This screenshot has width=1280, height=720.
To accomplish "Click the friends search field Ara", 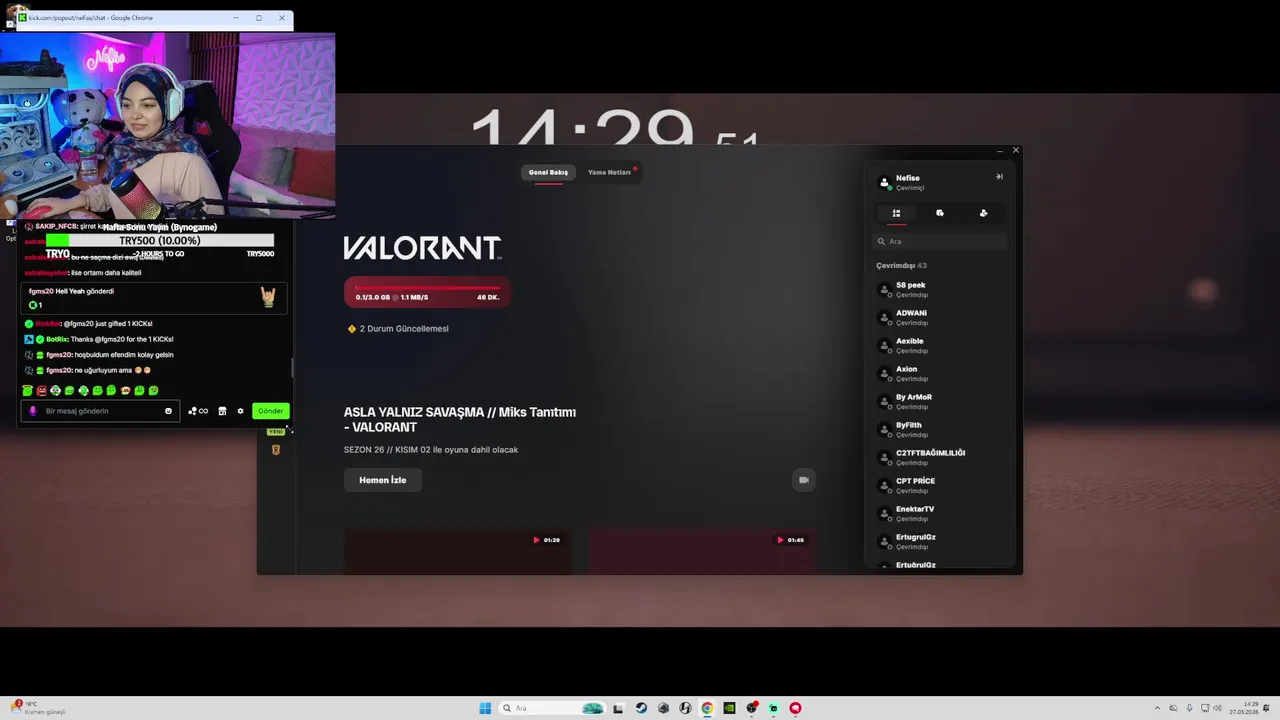I will [940, 241].
